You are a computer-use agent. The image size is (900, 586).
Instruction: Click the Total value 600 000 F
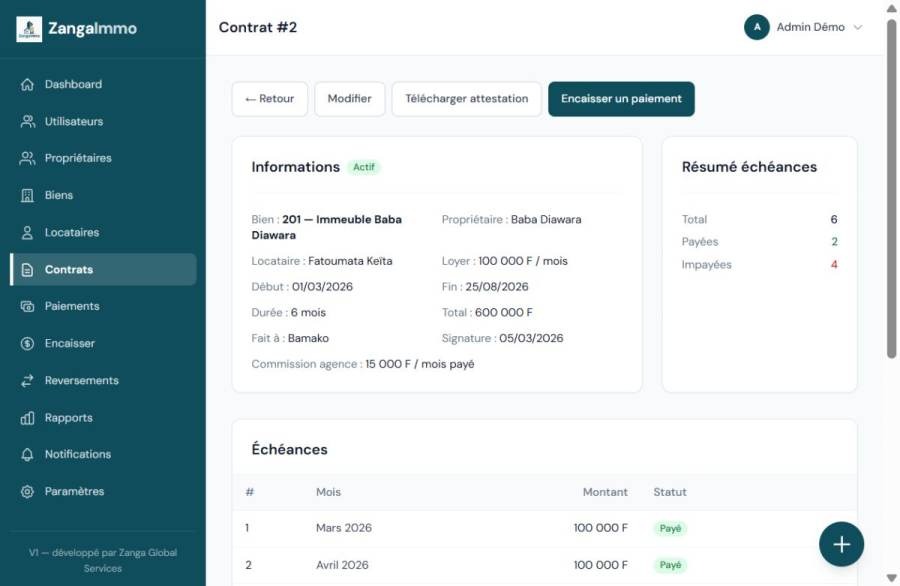pos(503,313)
